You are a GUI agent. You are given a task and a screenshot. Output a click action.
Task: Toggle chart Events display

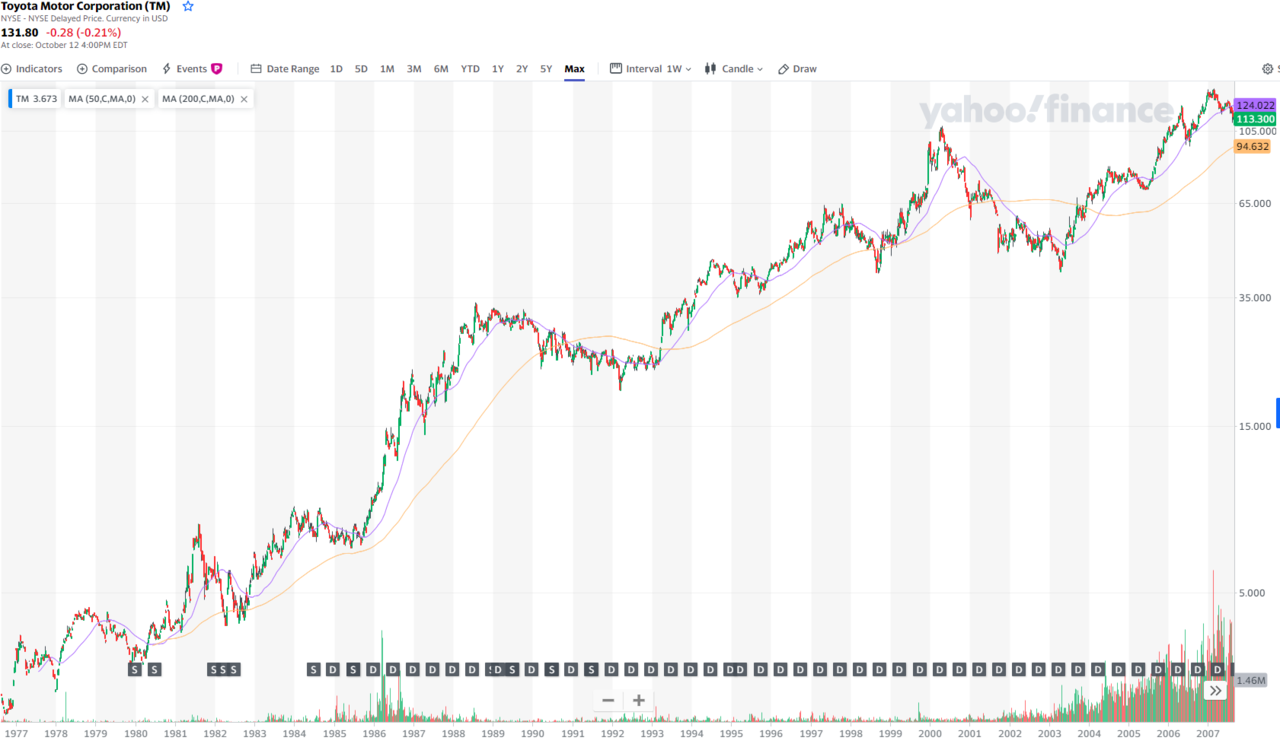click(191, 69)
